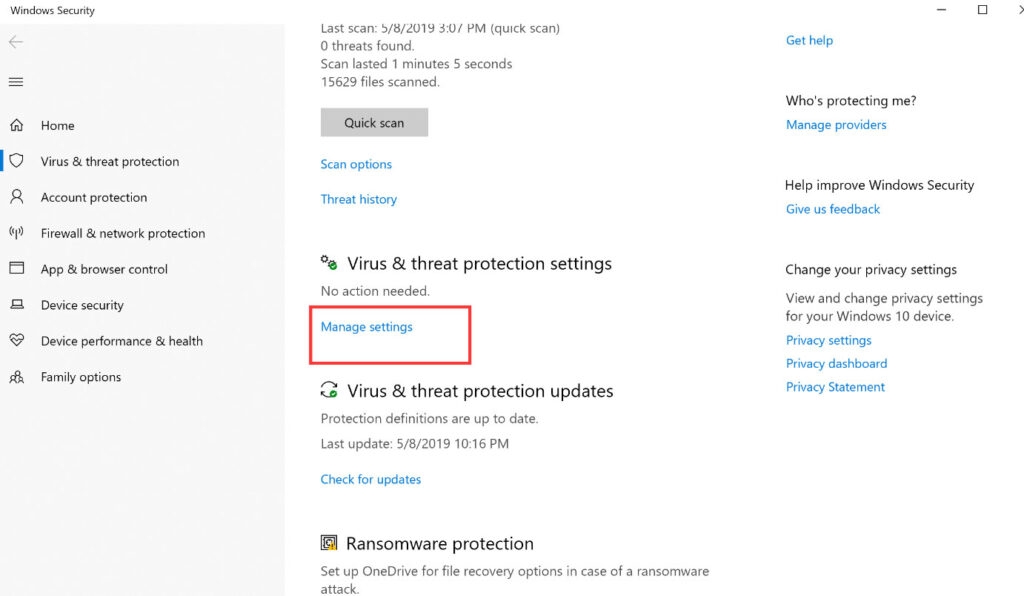
Task: Click the laptop icon for Device security
Action: pos(16,304)
